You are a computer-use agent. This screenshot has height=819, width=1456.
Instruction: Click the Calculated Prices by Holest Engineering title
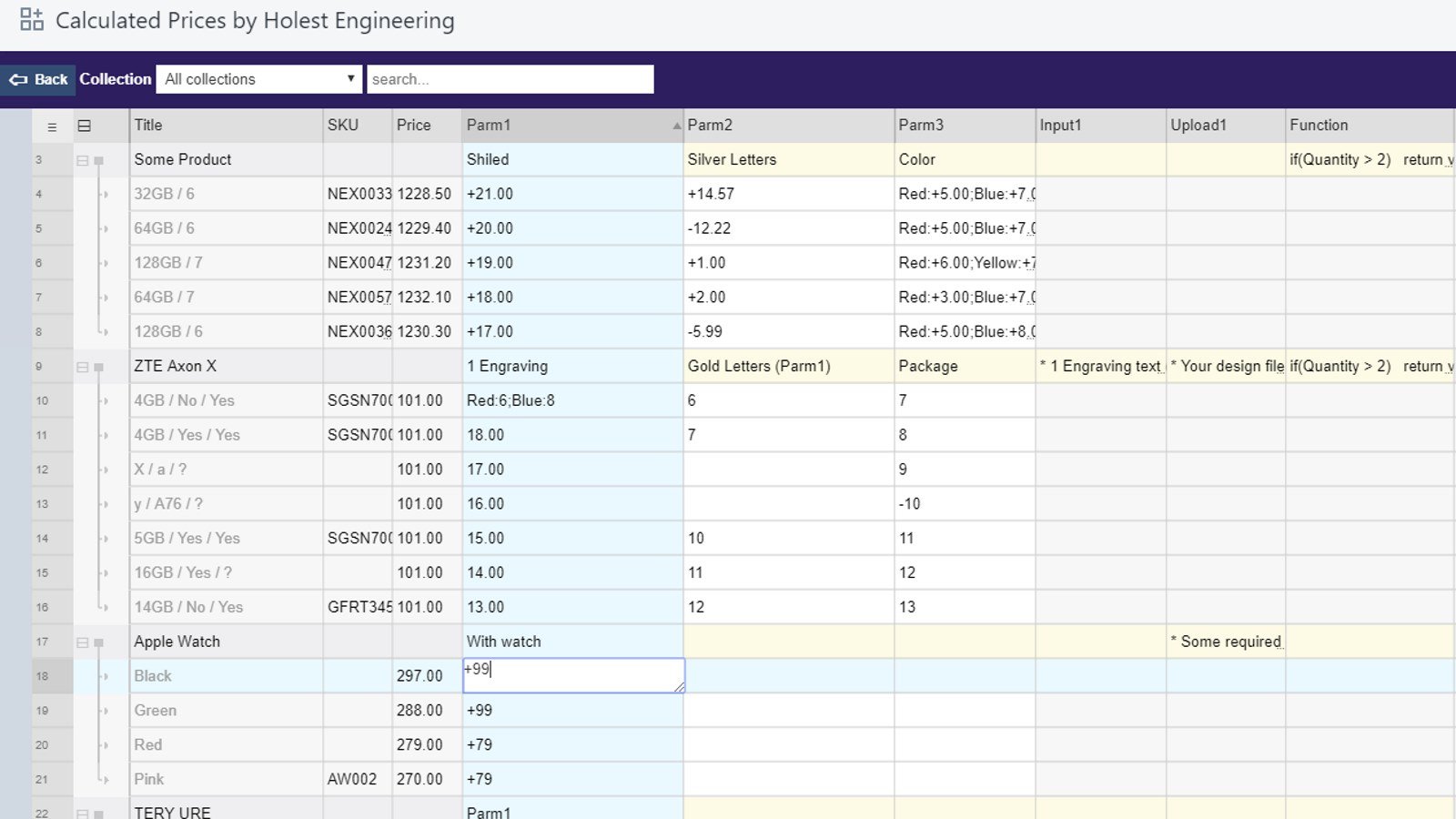pyautogui.click(x=255, y=20)
